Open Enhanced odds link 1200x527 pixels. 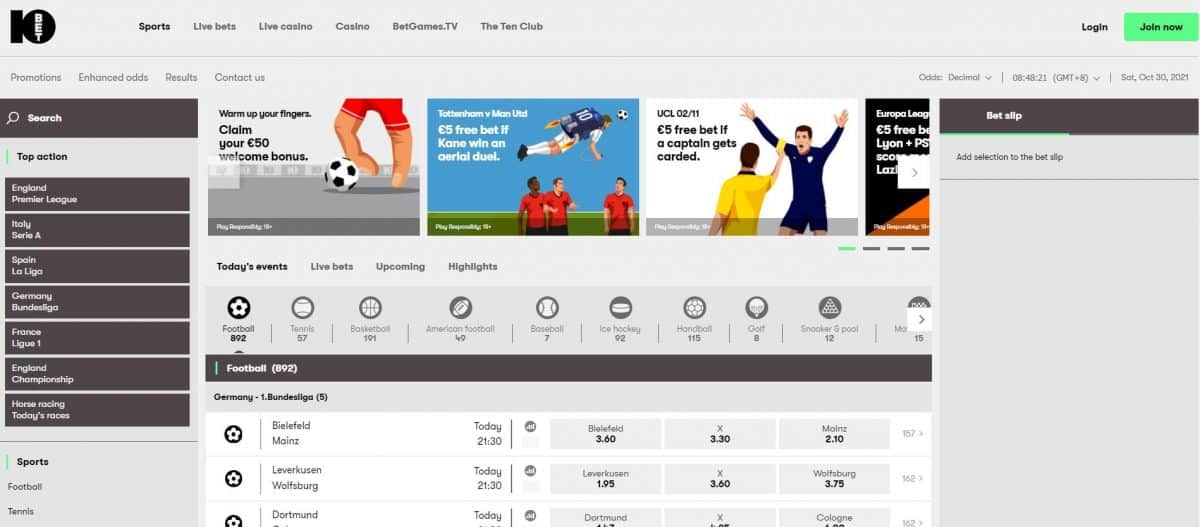[113, 77]
